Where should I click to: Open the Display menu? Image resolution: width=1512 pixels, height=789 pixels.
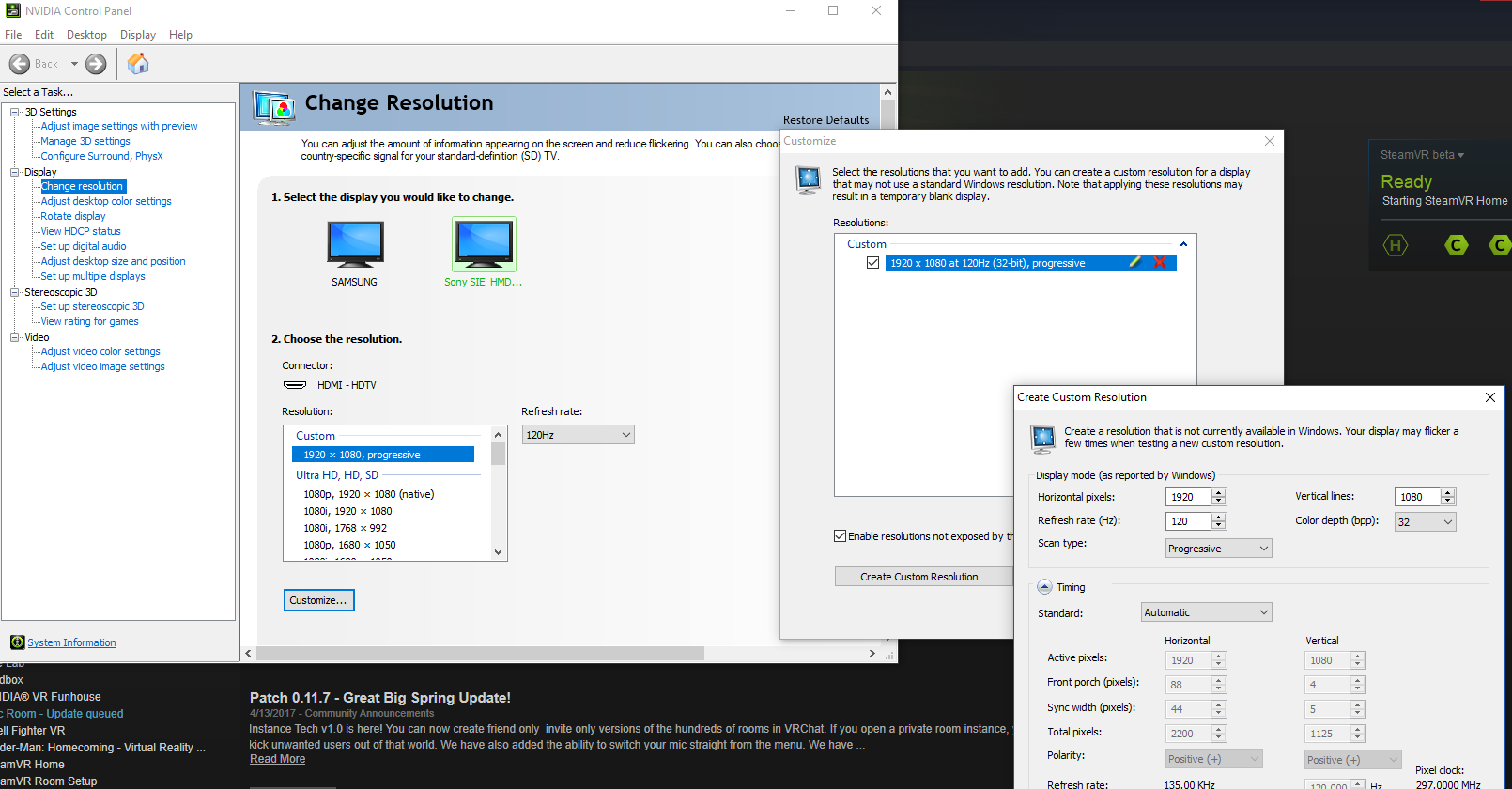click(x=138, y=35)
